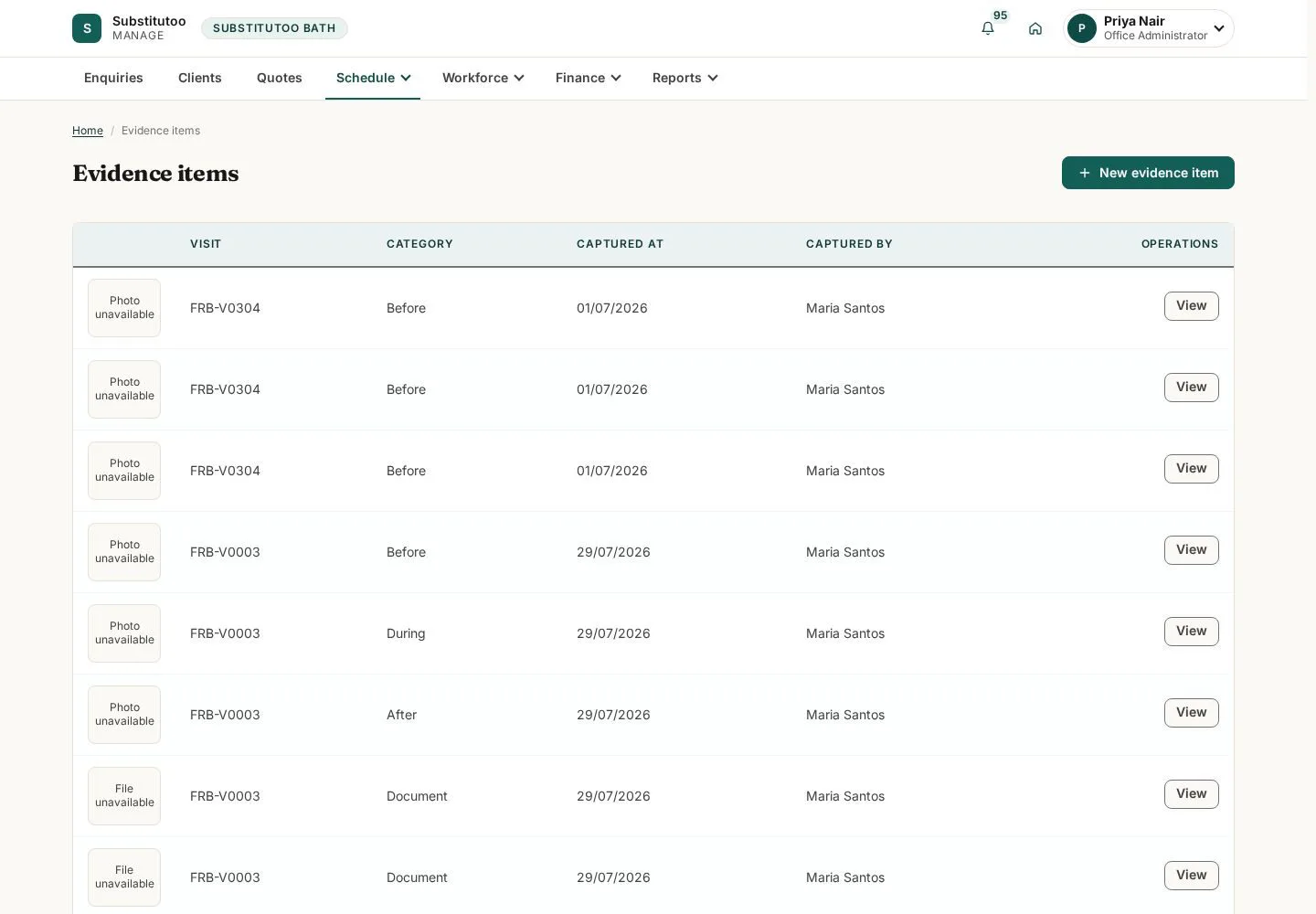The height and width of the screenshot is (914, 1316).
Task: Click the During category cell
Action: pyautogui.click(x=406, y=633)
